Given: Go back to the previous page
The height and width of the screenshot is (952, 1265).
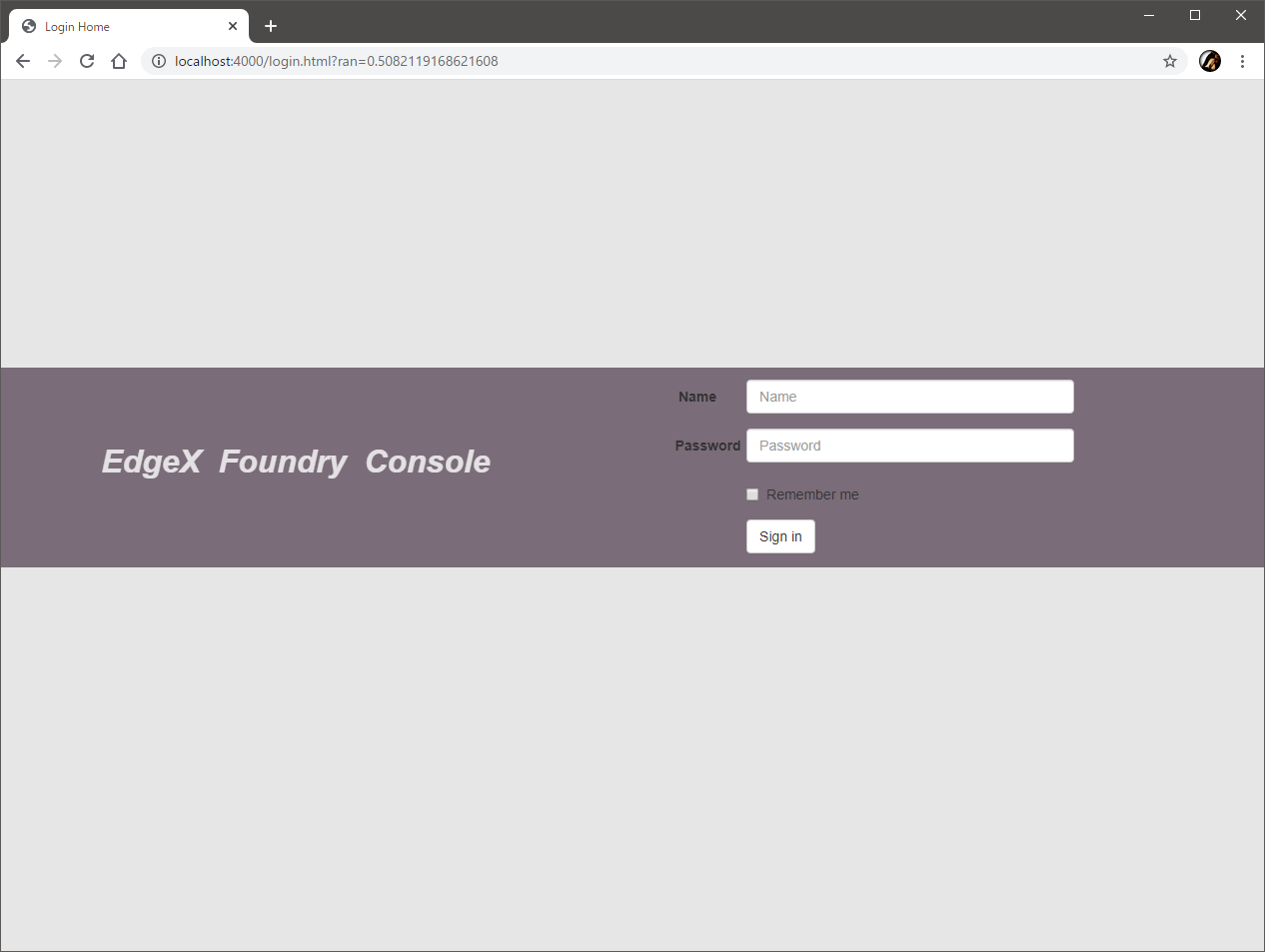Looking at the screenshot, I should point(23,61).
